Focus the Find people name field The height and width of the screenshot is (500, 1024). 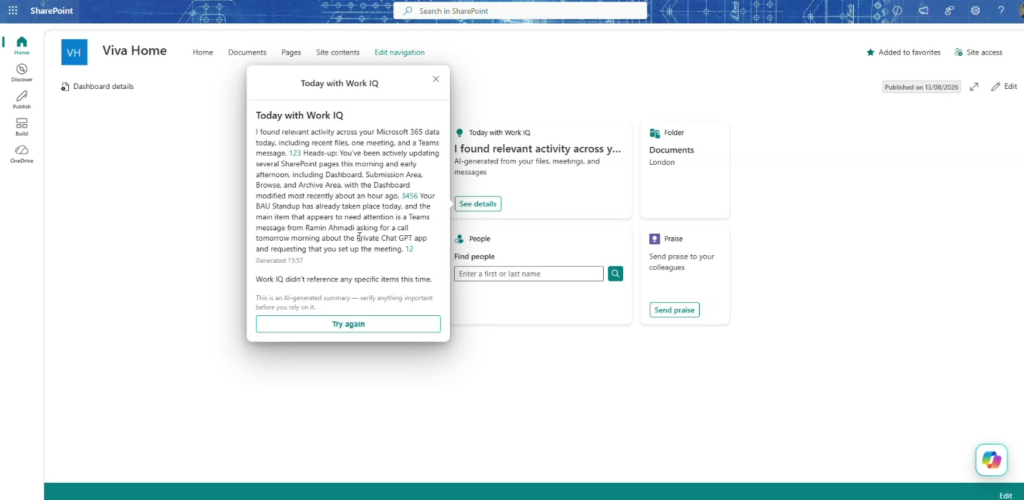[x=529, y=273]
